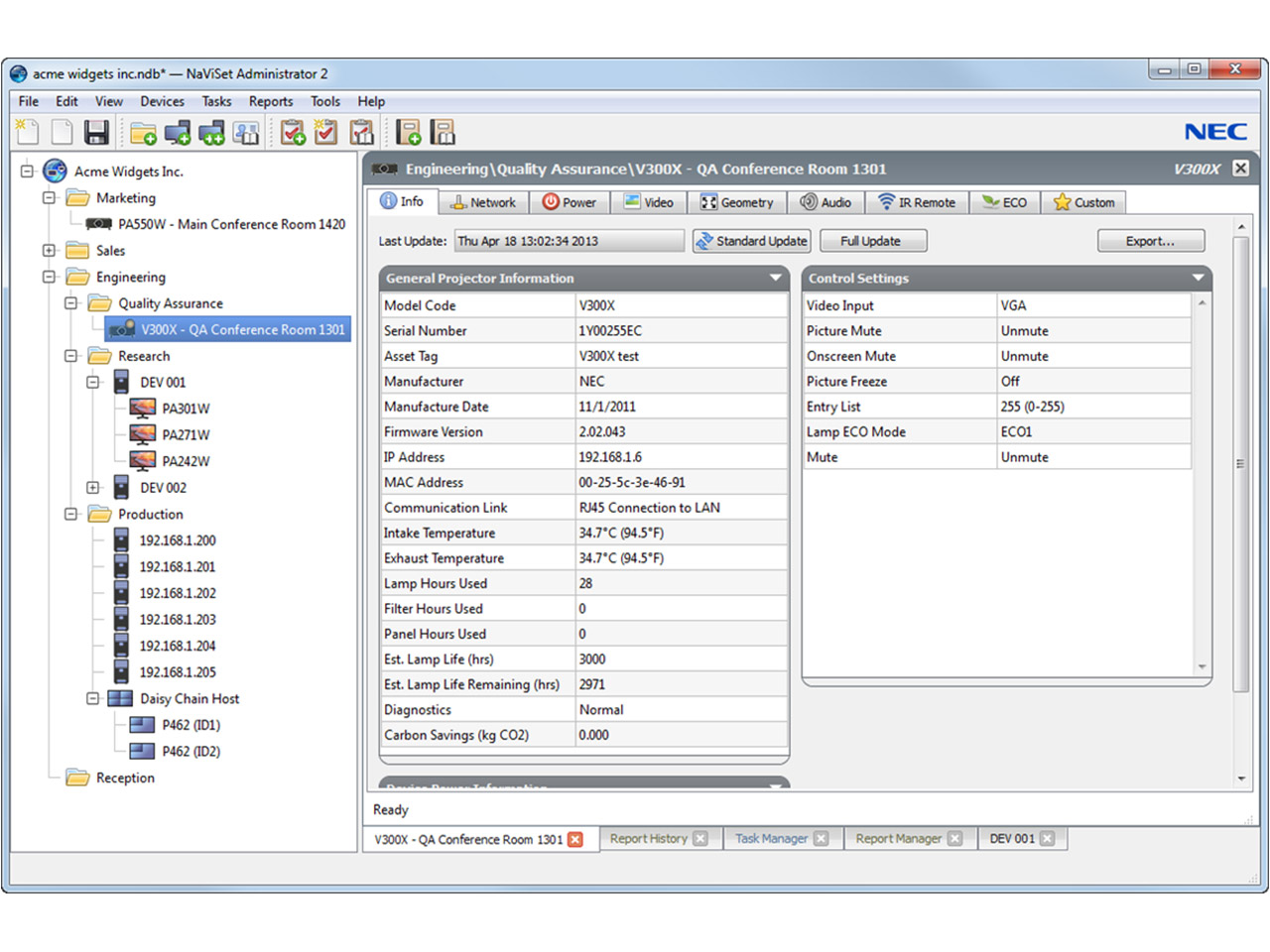
Task: Open the Reports menu
Action: [270, 101]
